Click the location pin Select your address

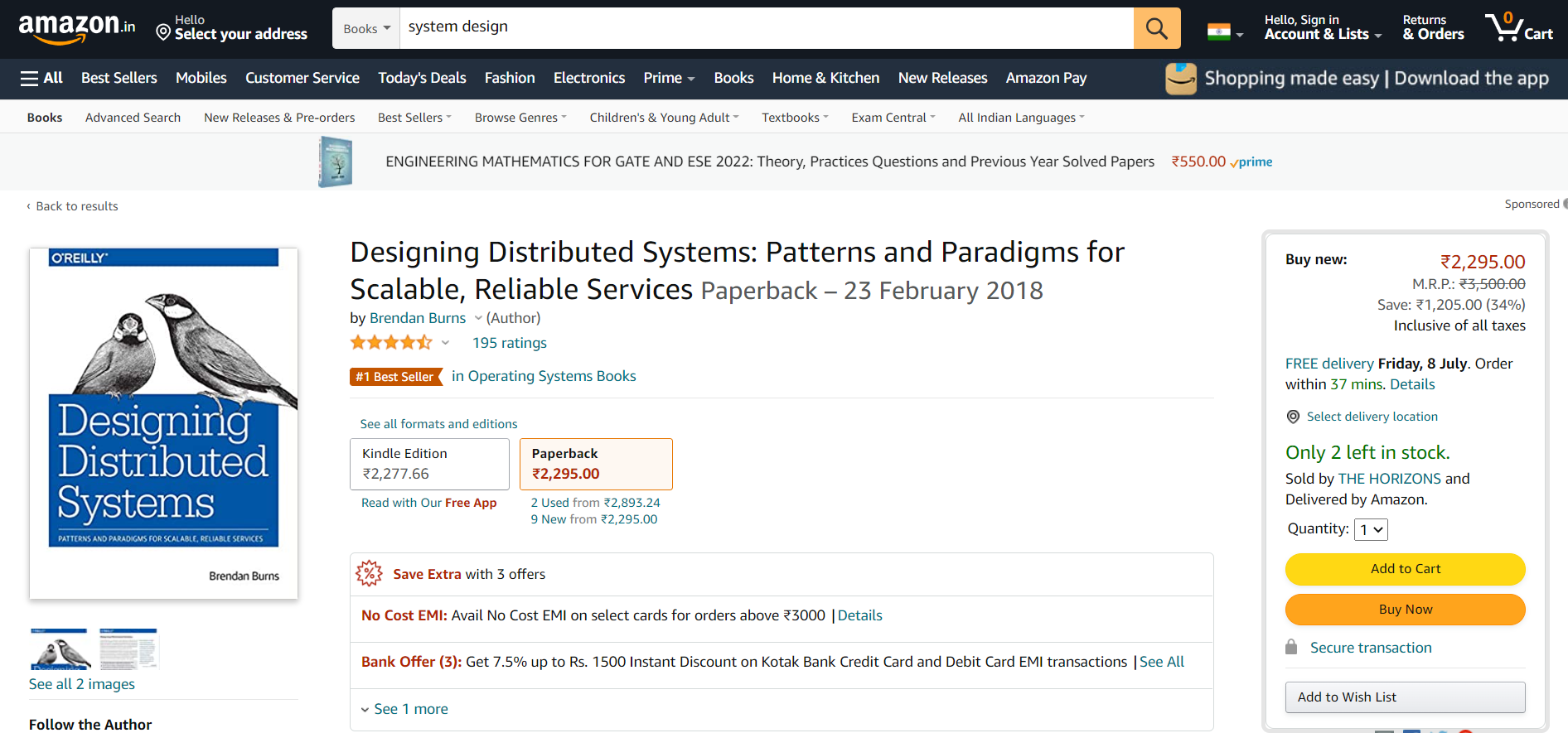(x=231, y=28)
